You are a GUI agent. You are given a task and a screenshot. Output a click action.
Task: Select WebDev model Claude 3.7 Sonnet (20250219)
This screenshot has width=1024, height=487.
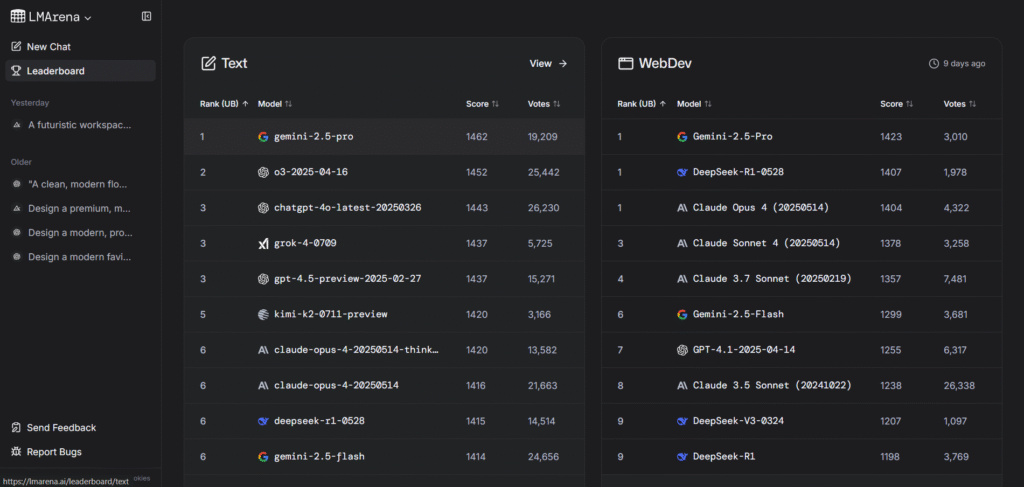[773, 279]
